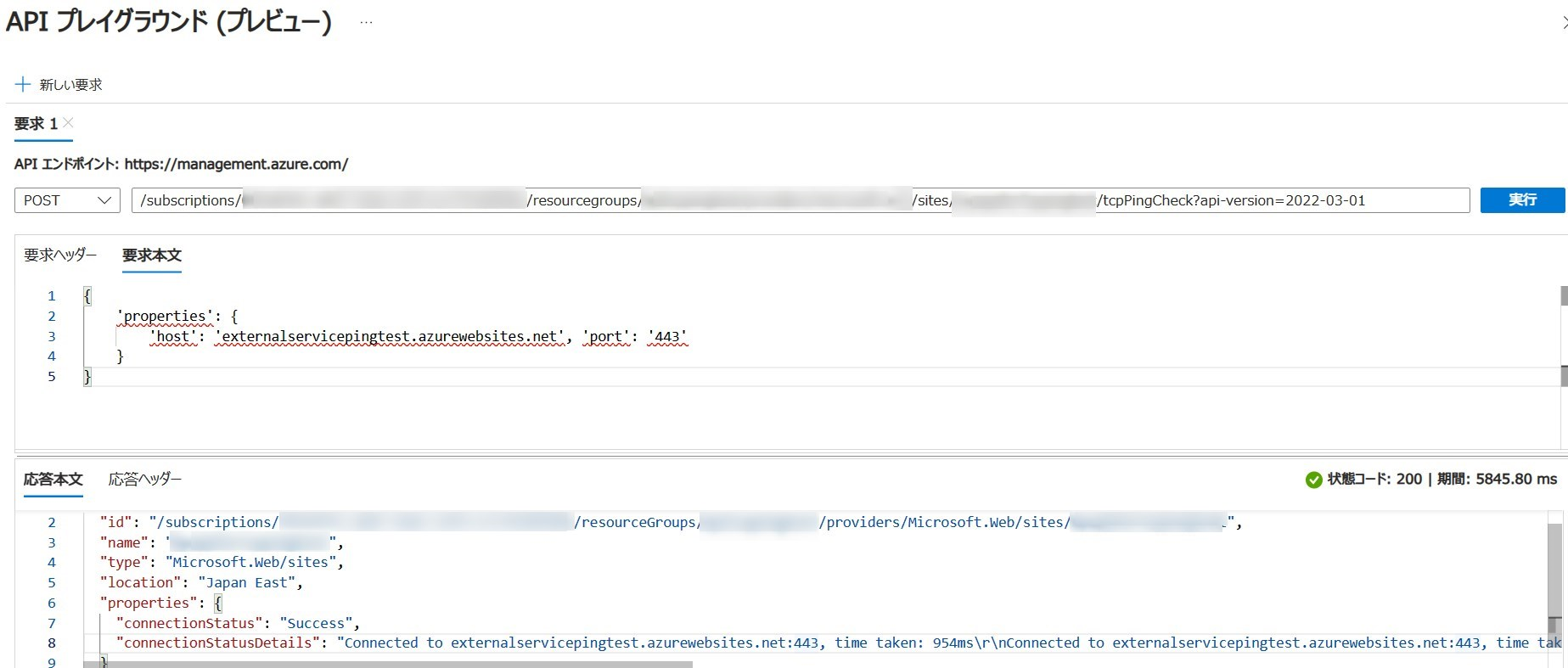Click the plus icon for 新しい要求
The height and width of the screenshot is (668, 1568).
(x=23, y=85)
